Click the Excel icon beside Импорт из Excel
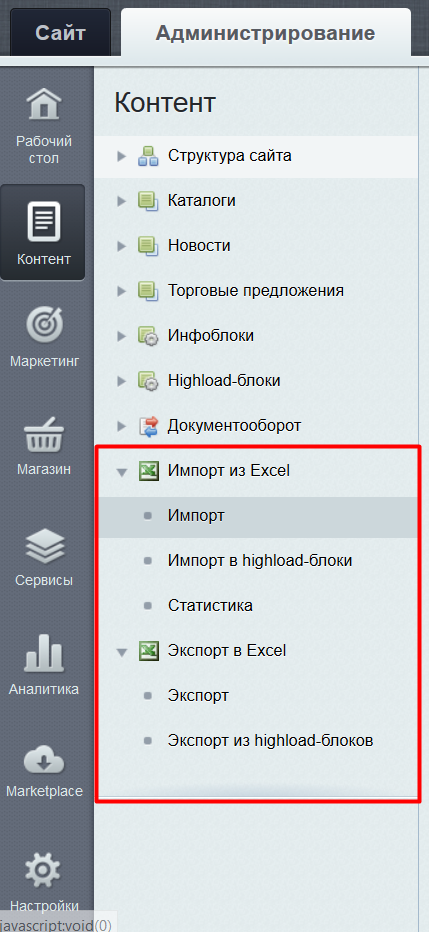This screenshot has height=932, width=429. [x=148, y=471]
